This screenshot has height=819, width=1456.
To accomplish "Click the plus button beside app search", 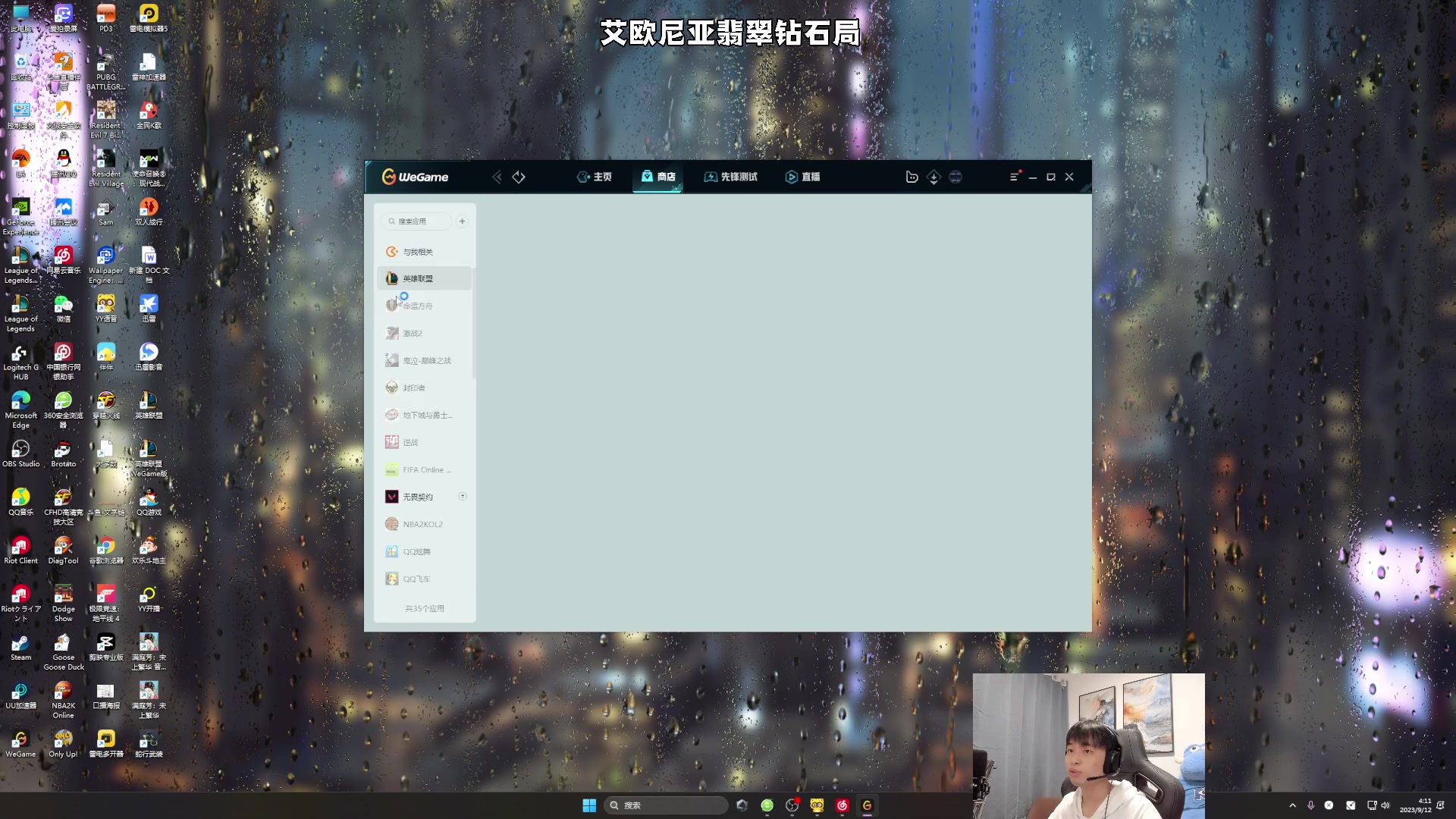I will [462, 221].
